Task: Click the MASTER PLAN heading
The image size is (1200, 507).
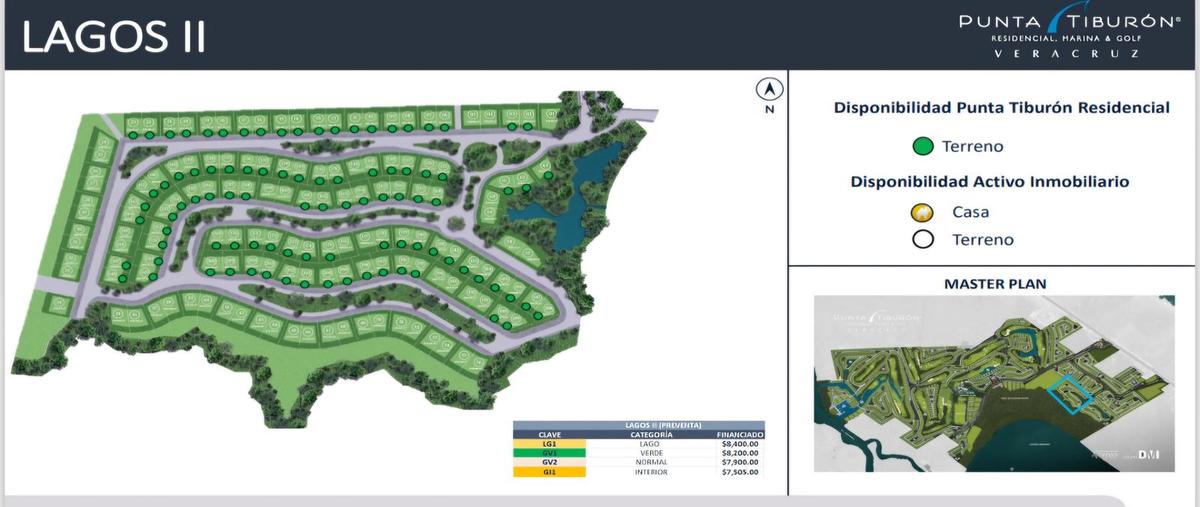Action: point(995,284)
